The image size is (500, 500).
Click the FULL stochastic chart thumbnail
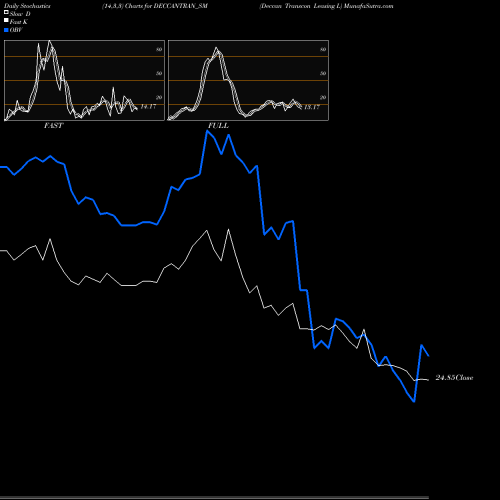click(x=248, y=80)
